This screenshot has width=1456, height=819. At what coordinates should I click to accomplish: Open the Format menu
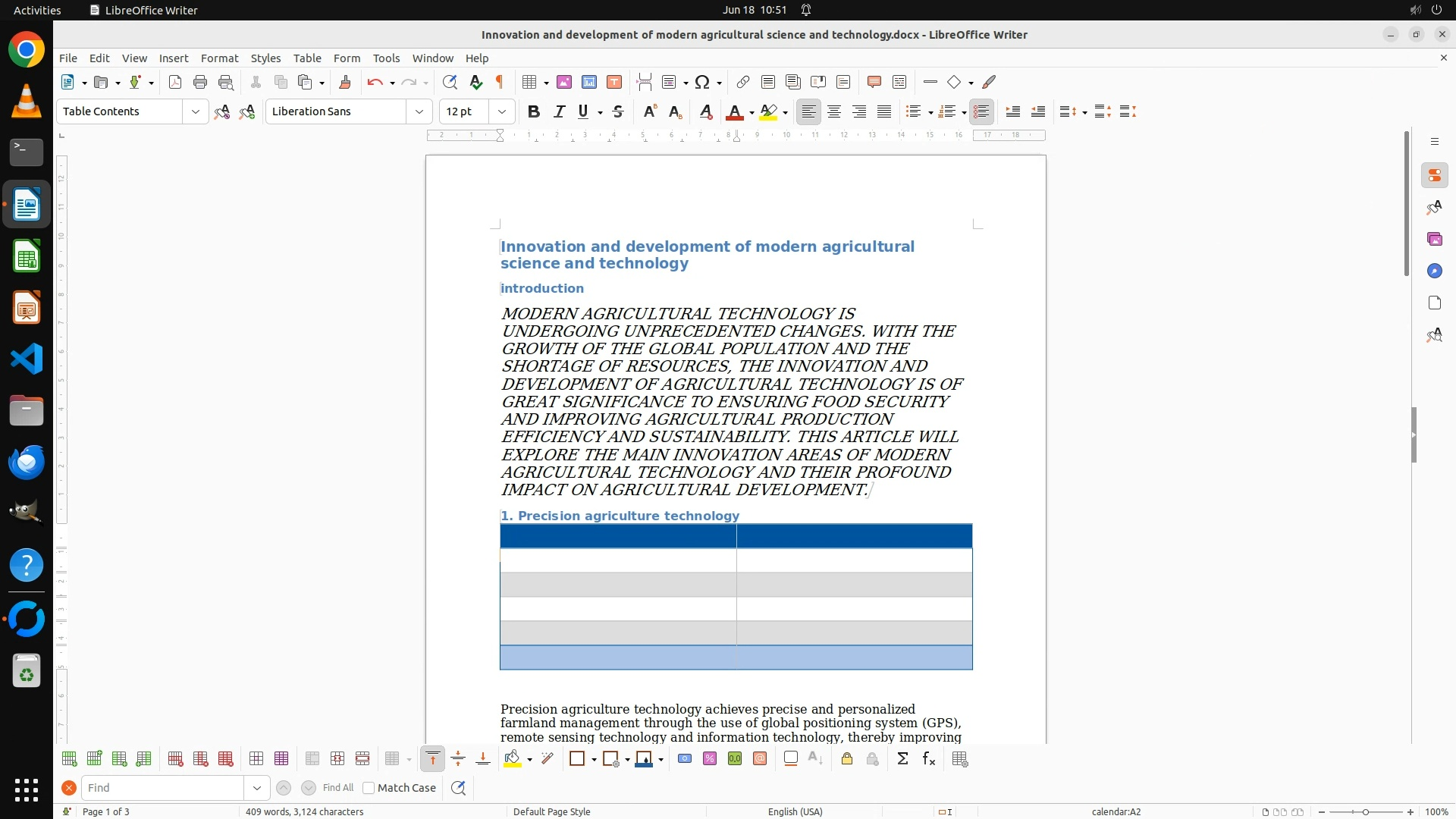tap(219, 58)
